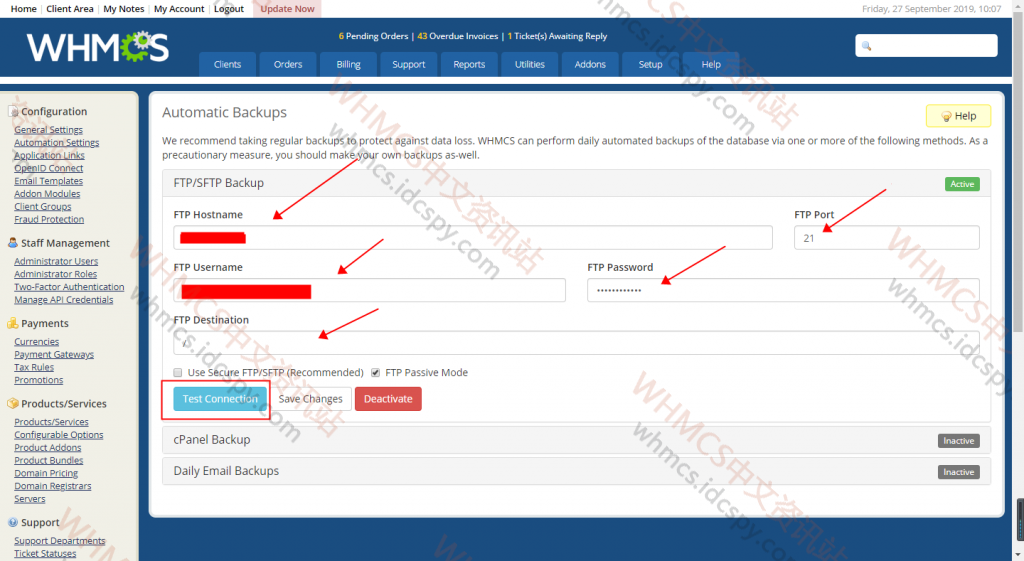Open My Account link
1024x561 pixels.
pos(179,8)
